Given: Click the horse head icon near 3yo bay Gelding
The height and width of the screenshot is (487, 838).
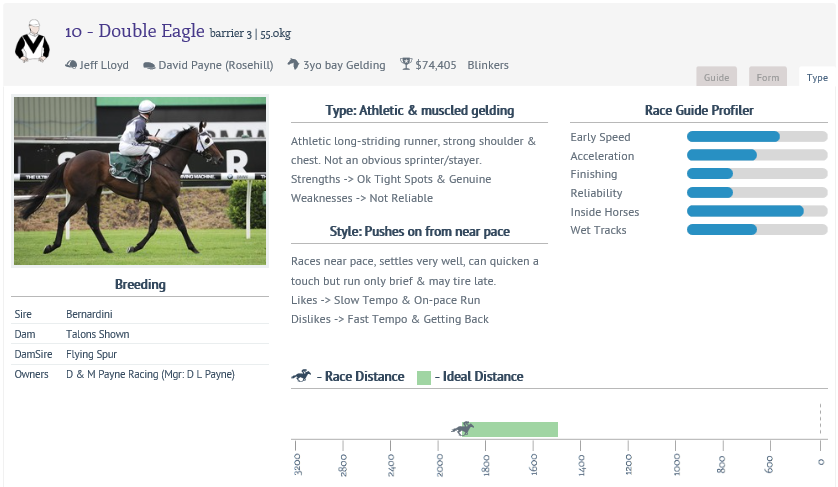Looking at the screenshot, I should [x=293, y=65].
